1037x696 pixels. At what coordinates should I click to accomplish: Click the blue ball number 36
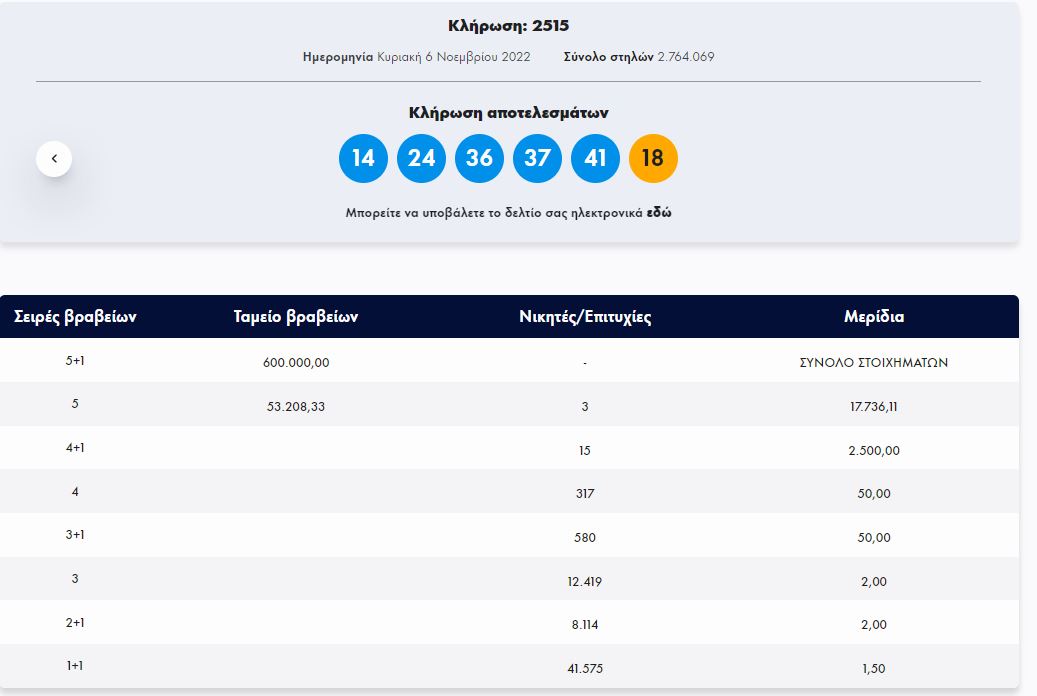tap(479, 159)
